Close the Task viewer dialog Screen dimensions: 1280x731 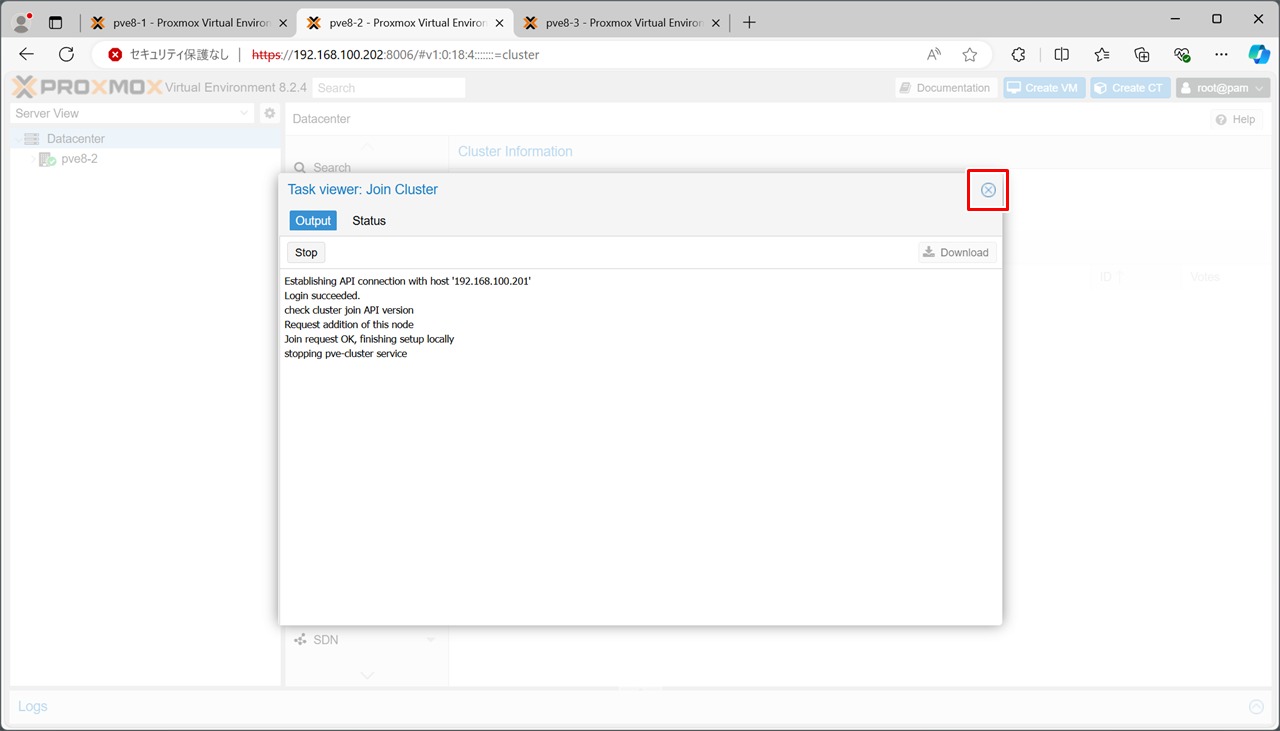tap(988, 190)
